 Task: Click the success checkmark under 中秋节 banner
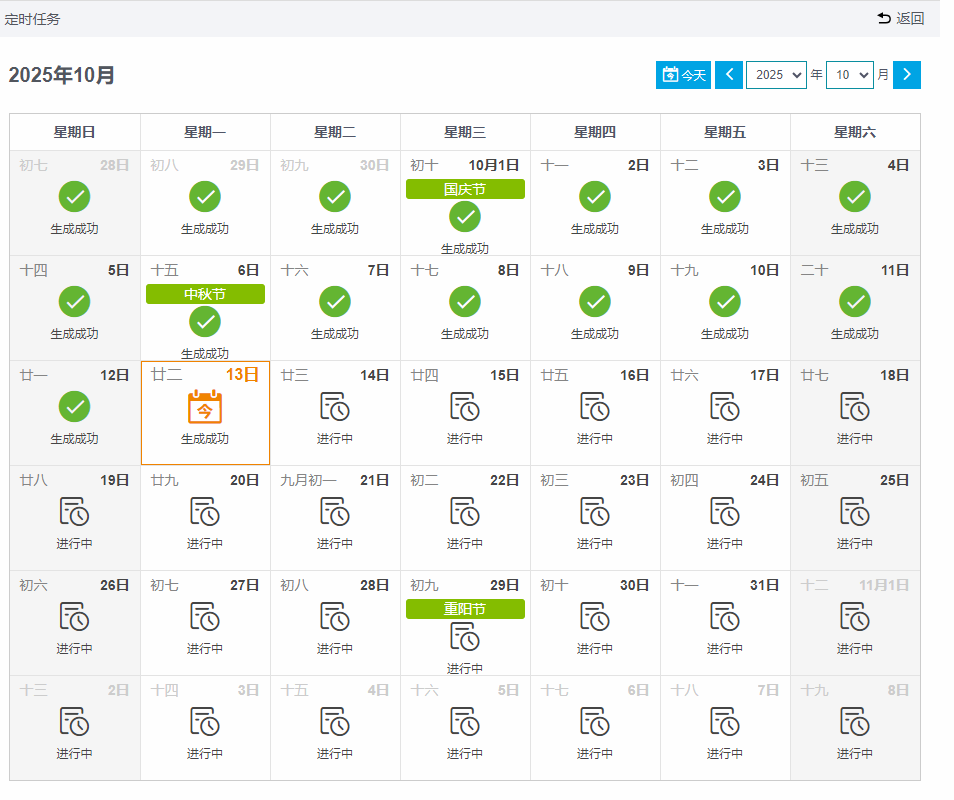205,321
